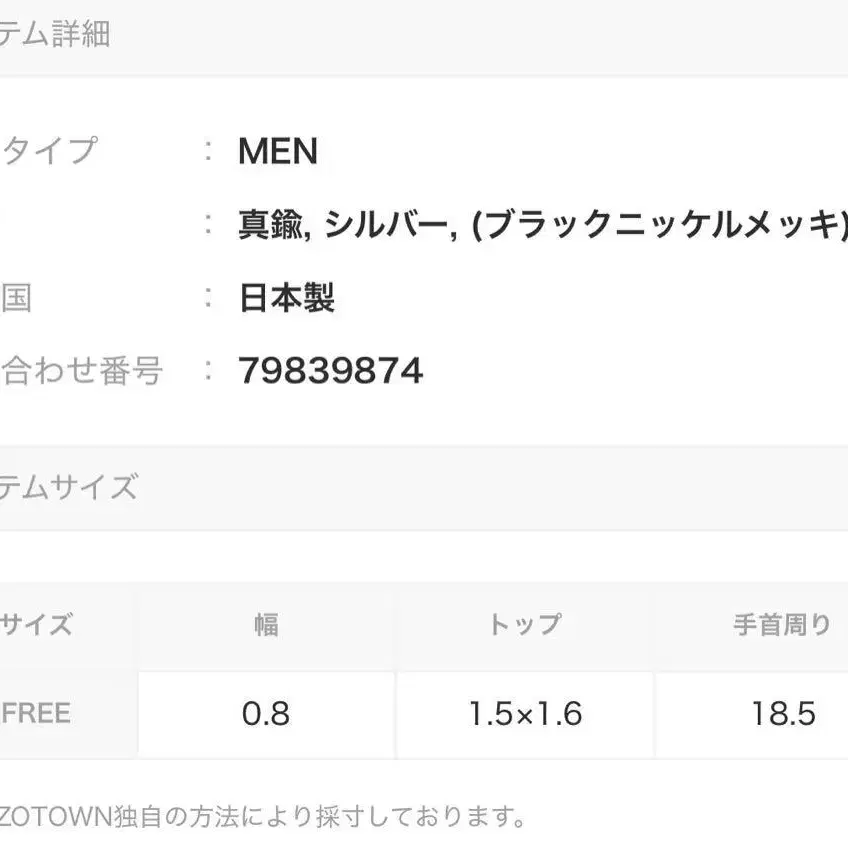The image size is (848, 848).
Task: Click the アイテムサイズ section header
Action: point(68,488)
